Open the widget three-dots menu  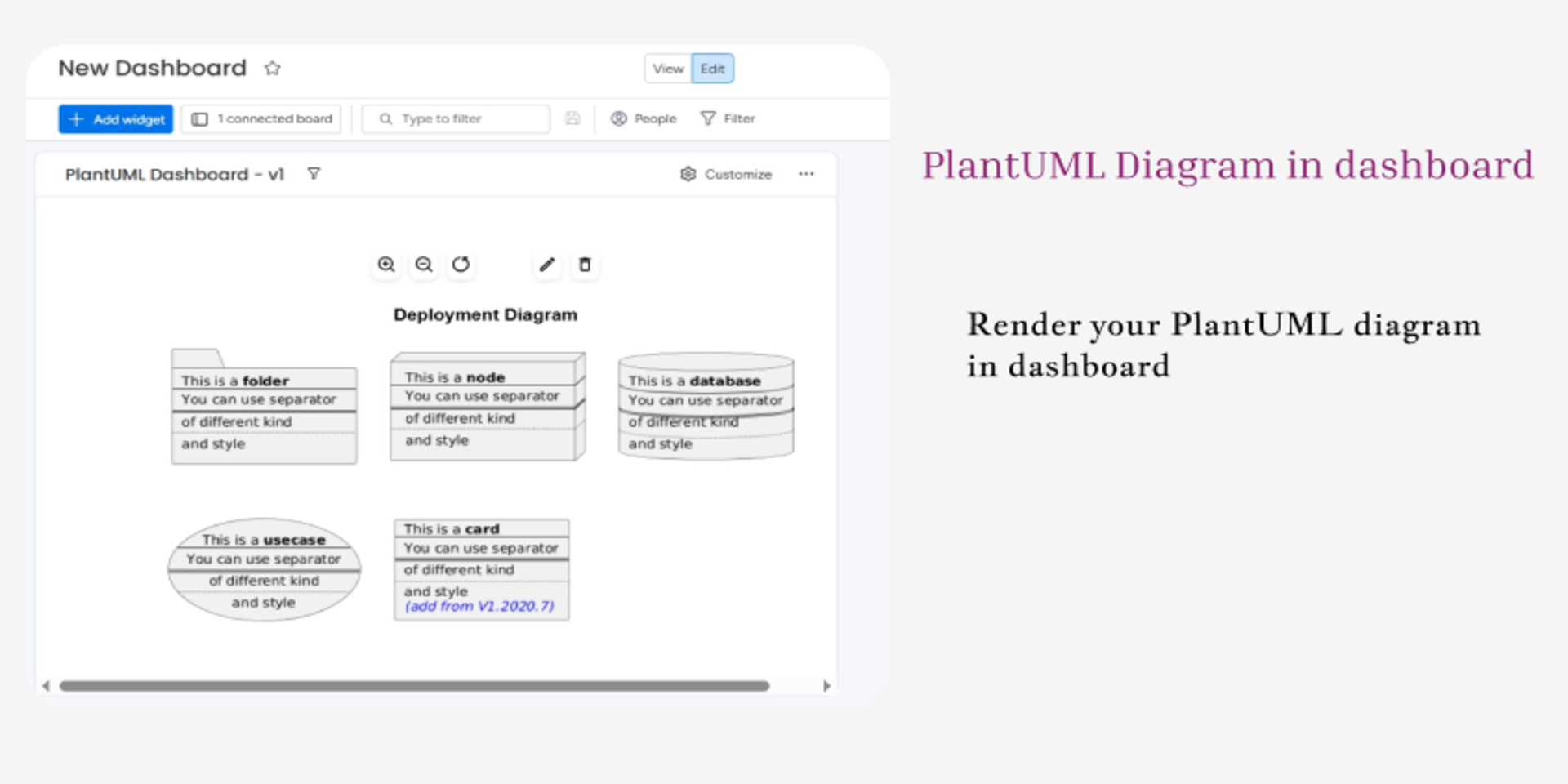click(806, 174)
